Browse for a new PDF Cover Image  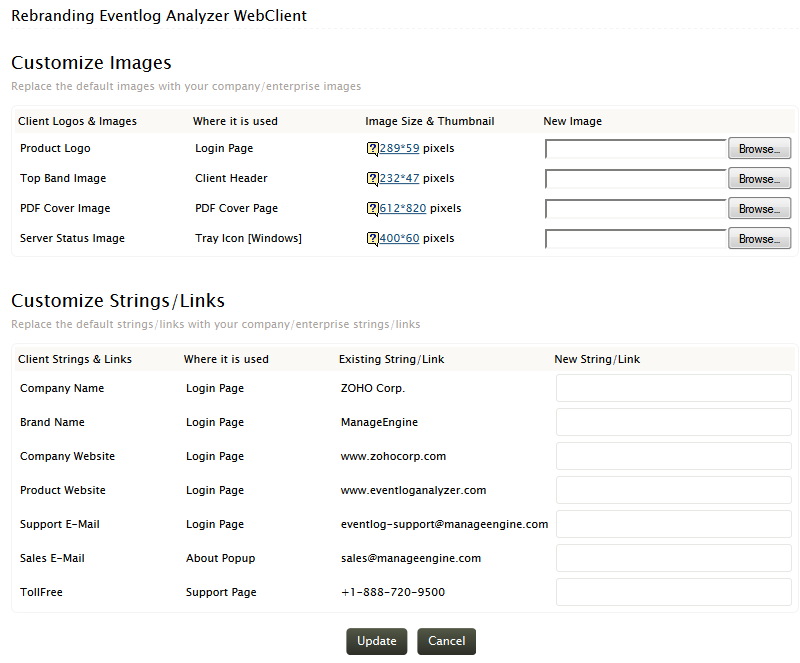(x=759, y=209)
